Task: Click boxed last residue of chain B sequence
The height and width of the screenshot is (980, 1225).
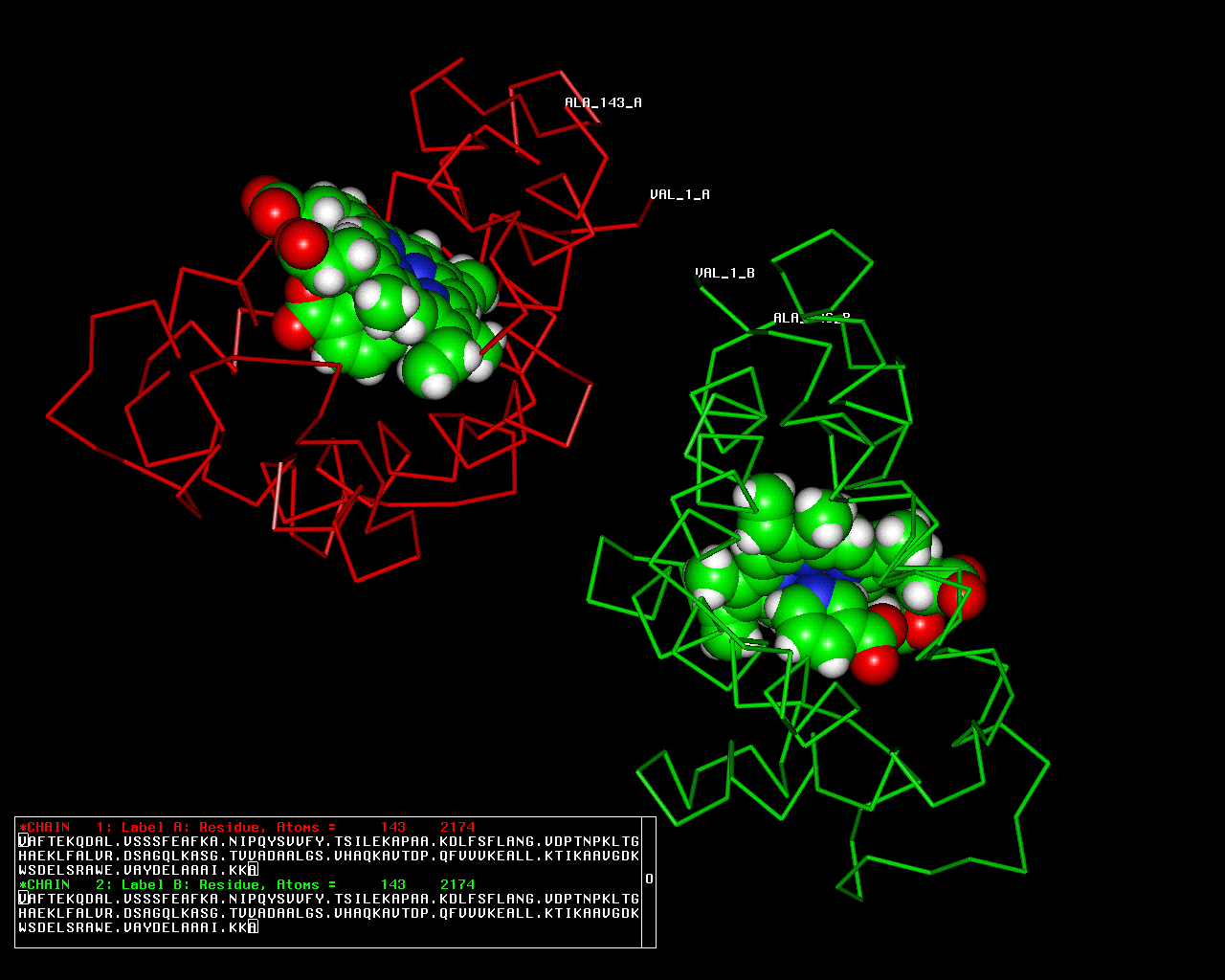Action: [x=253, y=927]
